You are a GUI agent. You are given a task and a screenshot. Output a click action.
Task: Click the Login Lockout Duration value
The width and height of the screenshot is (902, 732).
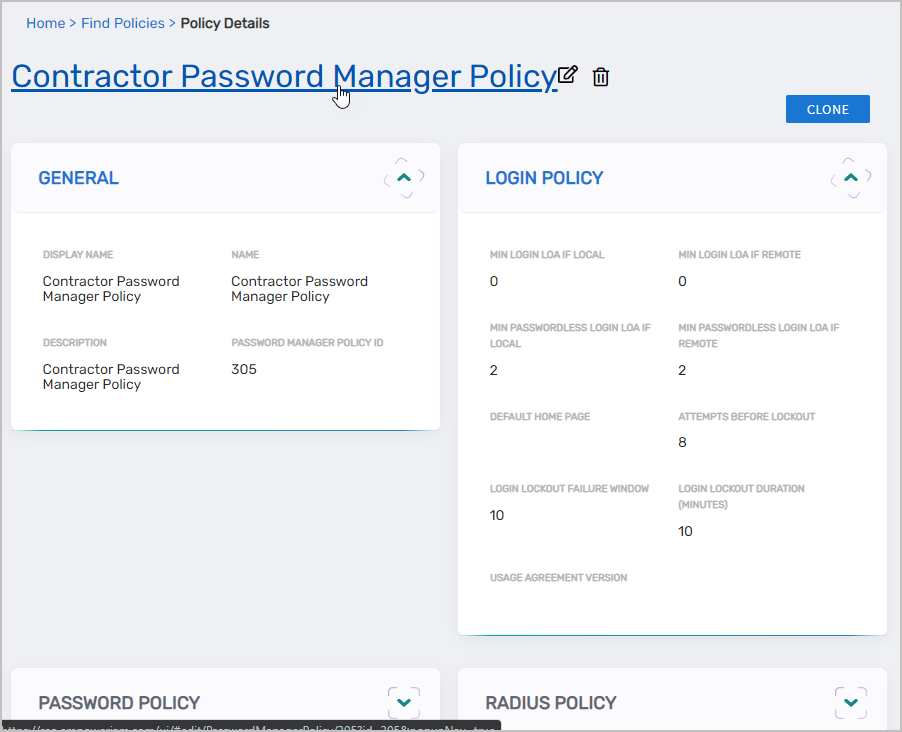point(685,531)
